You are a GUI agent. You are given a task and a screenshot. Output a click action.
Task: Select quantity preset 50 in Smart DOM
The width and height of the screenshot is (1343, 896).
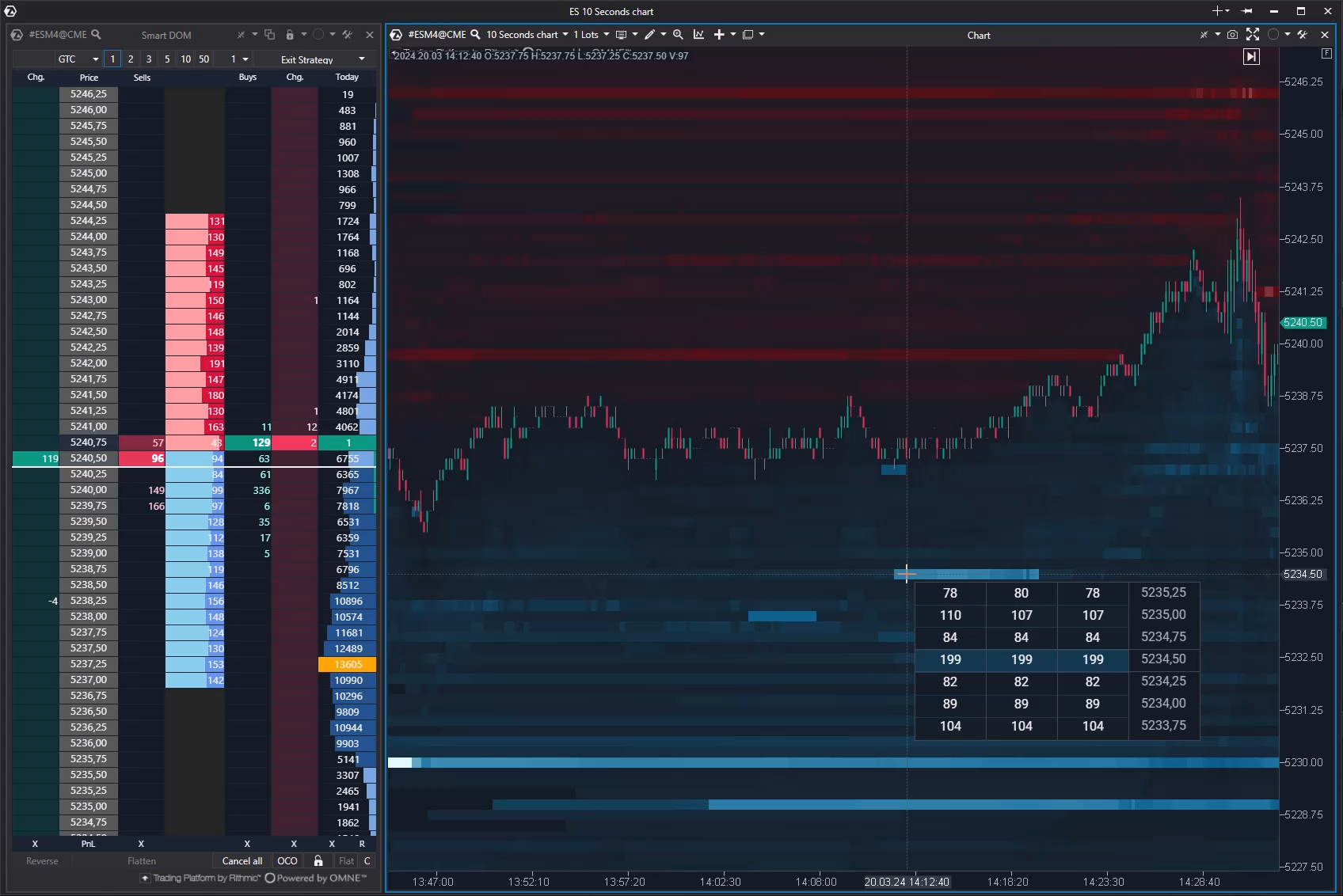pyautogui.click(x=204, y=59)
